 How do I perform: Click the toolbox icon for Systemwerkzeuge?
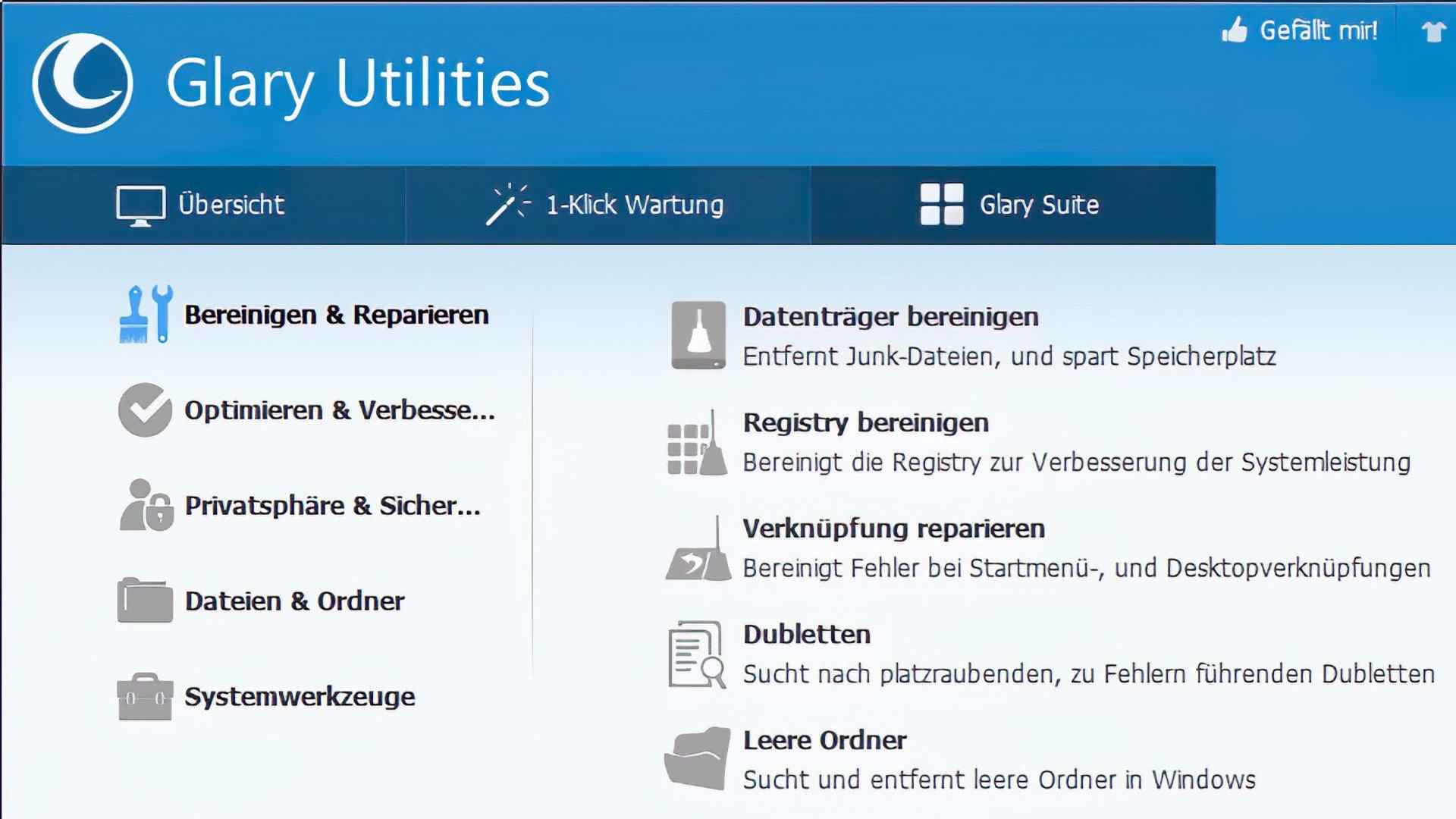(145, 696)
